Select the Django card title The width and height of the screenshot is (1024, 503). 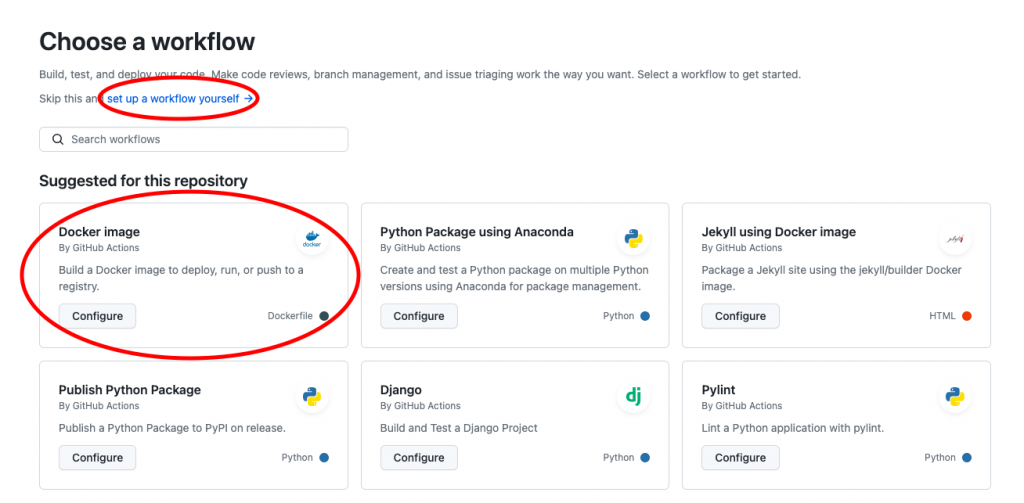coord(401,390)
